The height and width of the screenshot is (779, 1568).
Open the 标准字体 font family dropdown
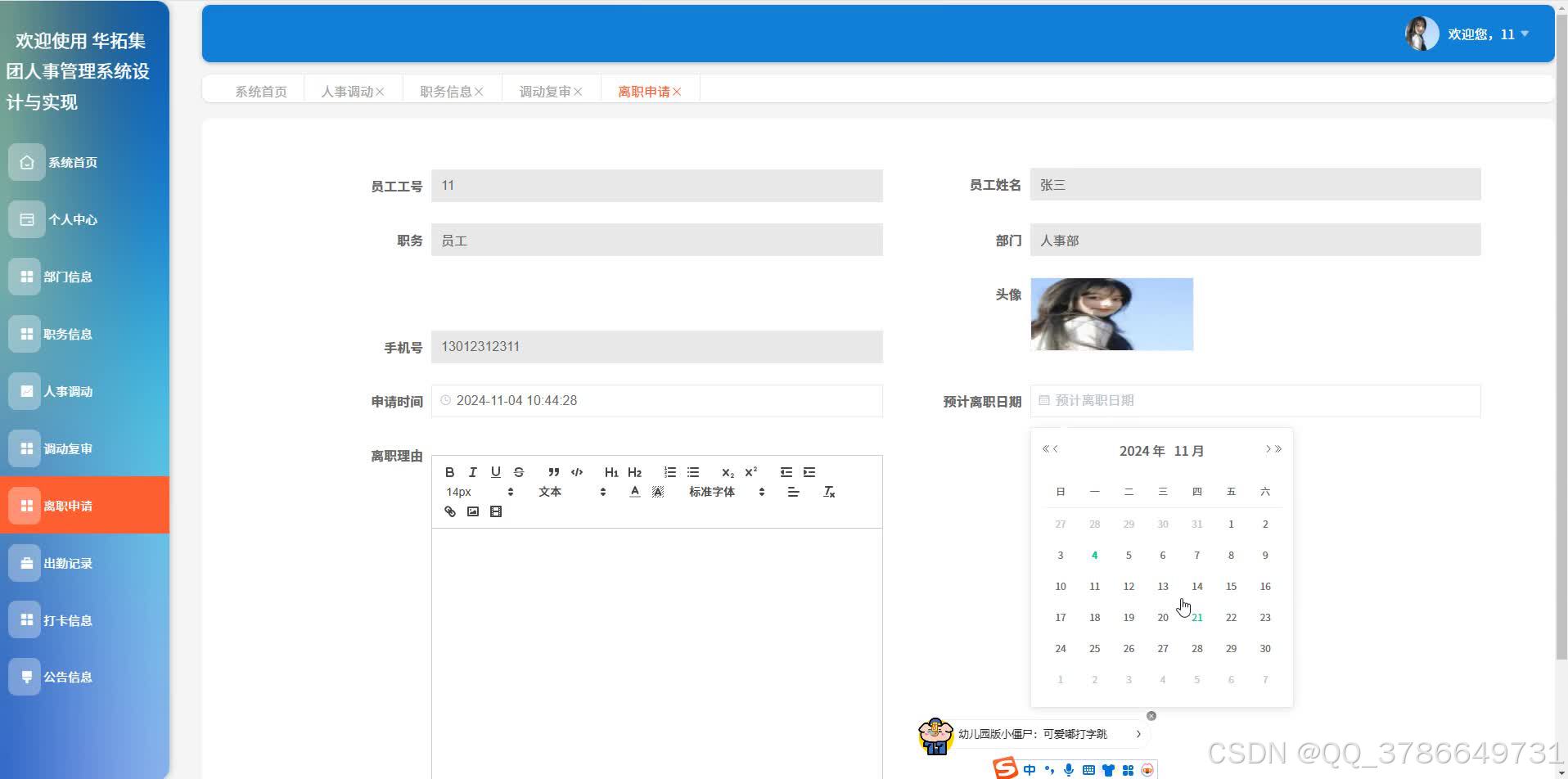(711, 491)
